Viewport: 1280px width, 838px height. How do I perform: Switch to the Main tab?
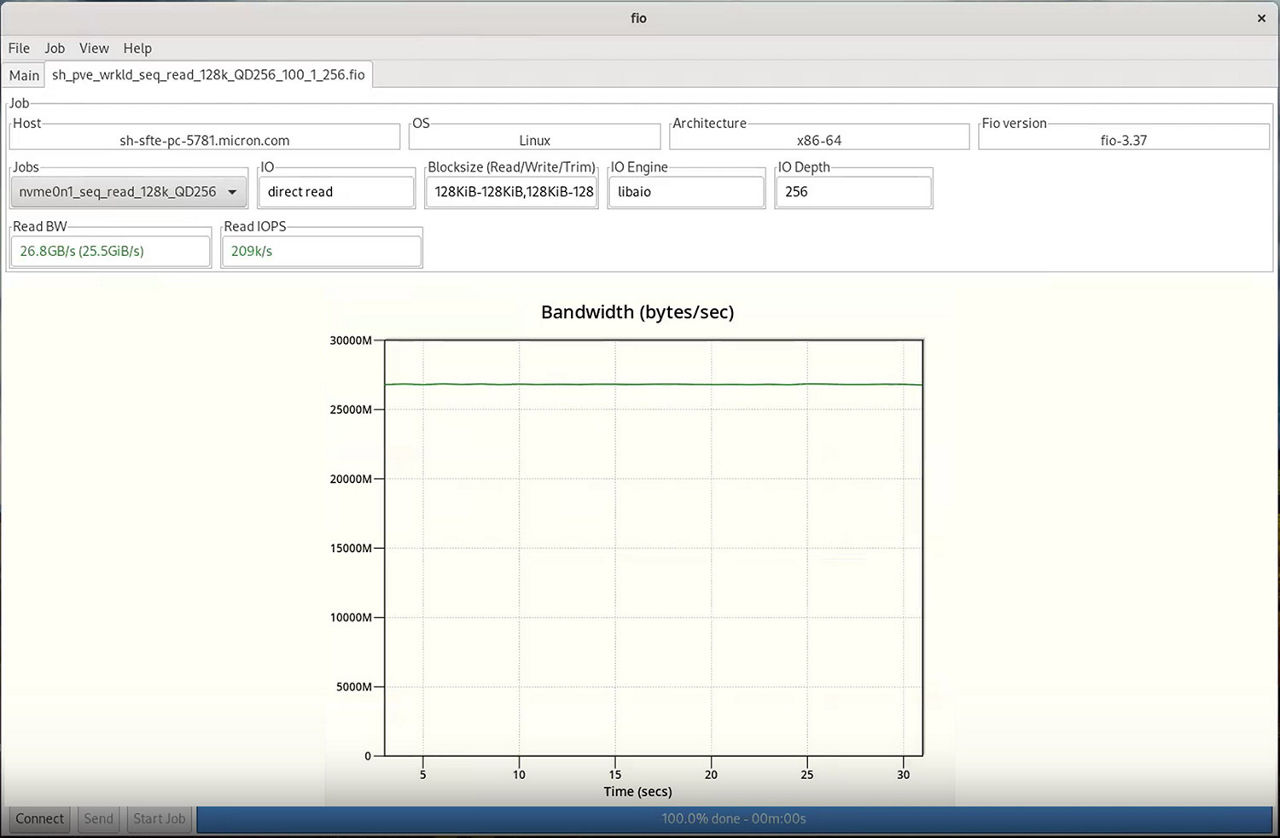[x=24, y=75]
